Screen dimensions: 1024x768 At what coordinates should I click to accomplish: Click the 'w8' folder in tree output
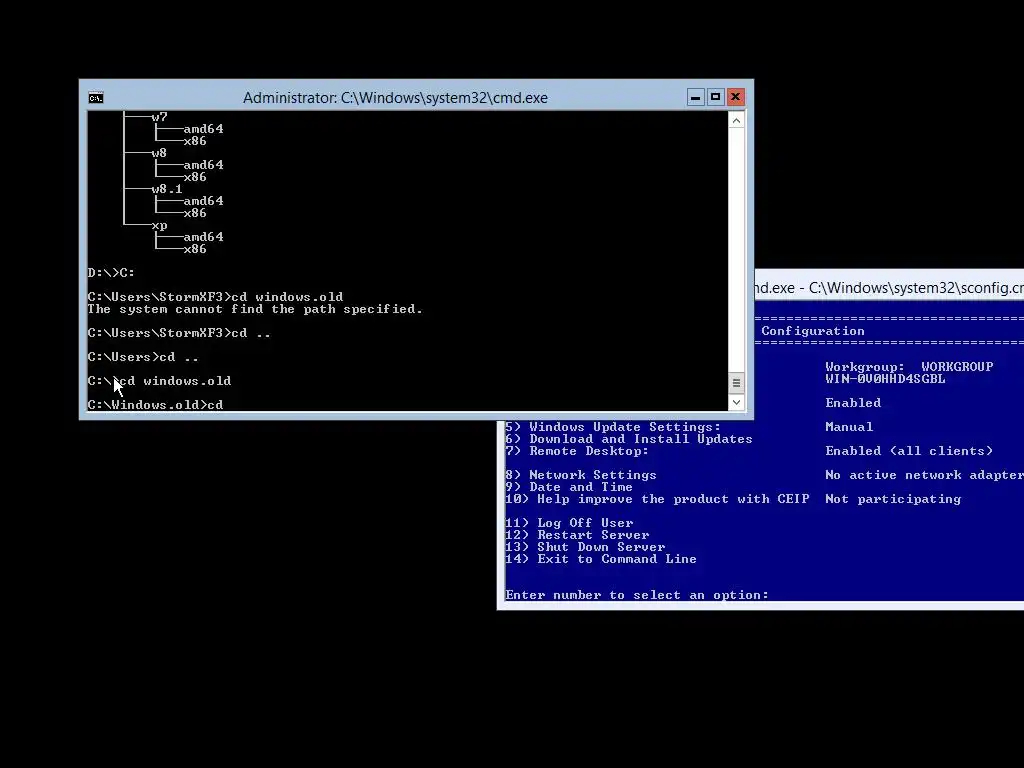(x=159, y=153)
